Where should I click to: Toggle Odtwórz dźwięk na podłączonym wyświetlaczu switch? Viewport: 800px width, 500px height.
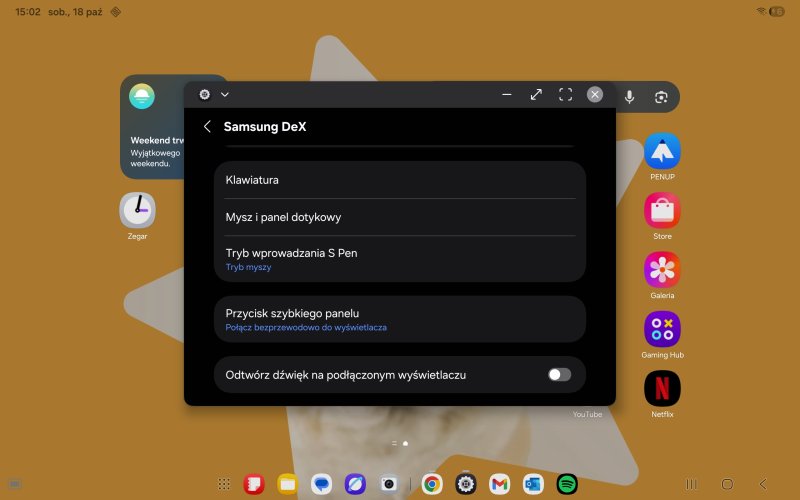(559, 374)
